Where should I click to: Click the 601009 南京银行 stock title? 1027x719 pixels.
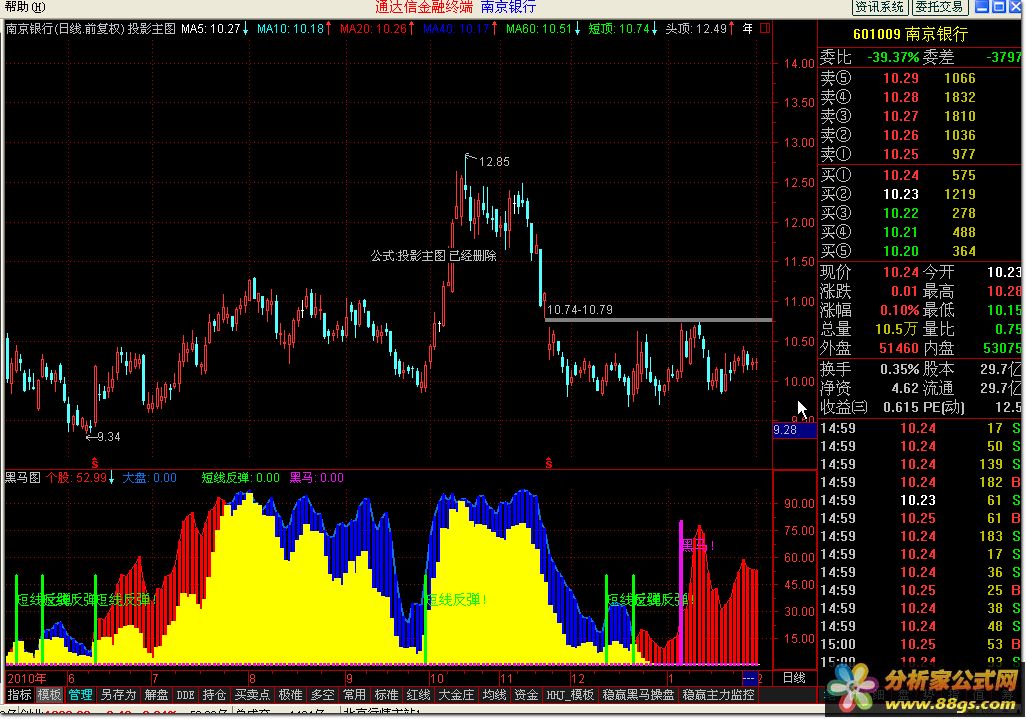click(910, 34)
